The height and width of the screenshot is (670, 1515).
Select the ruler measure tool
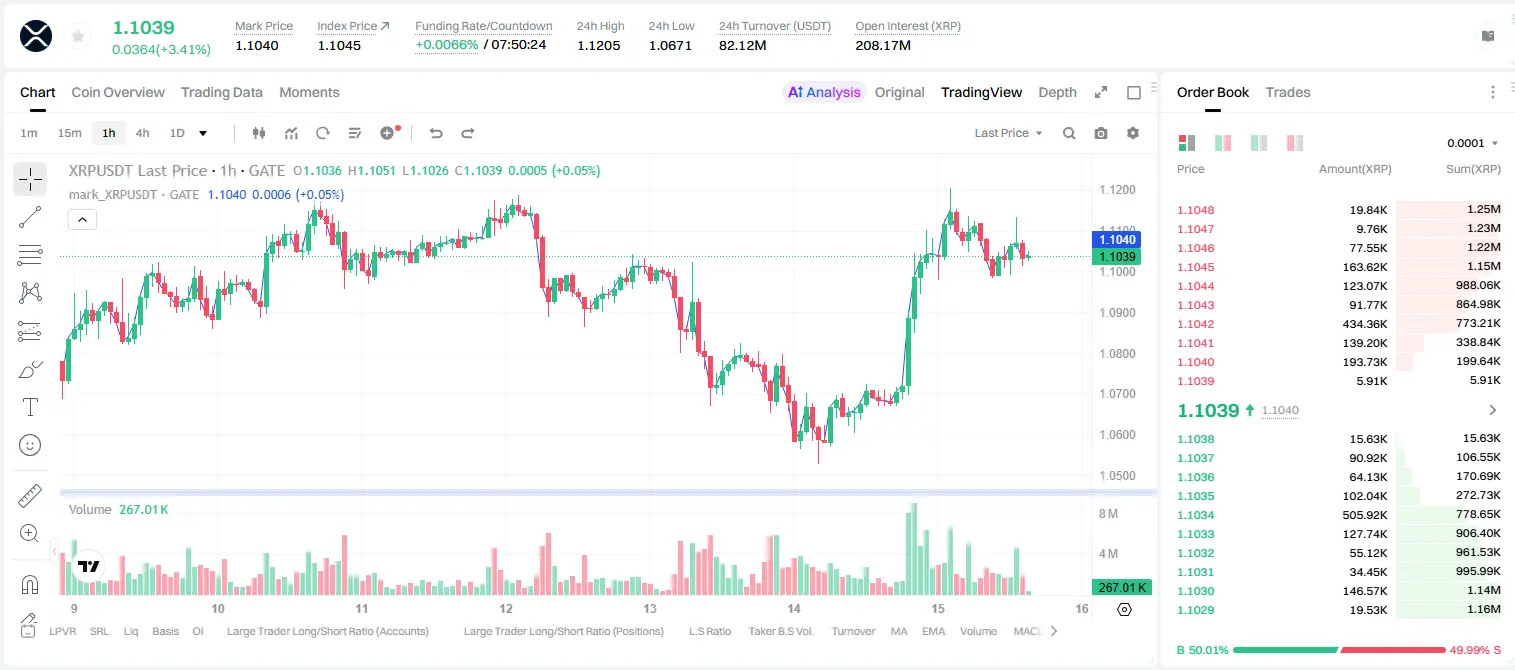point(30,496)
